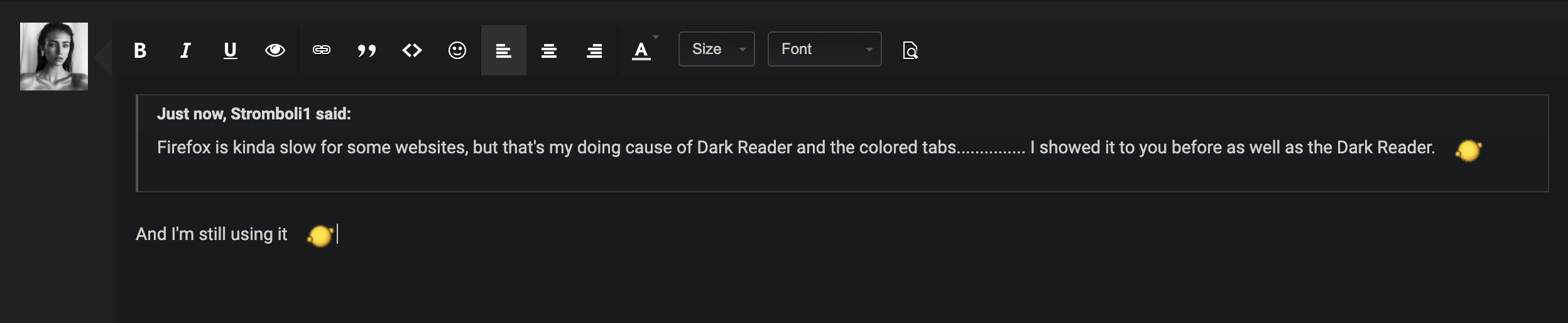
Task: Open the Size dropdown
Action: 716,49
